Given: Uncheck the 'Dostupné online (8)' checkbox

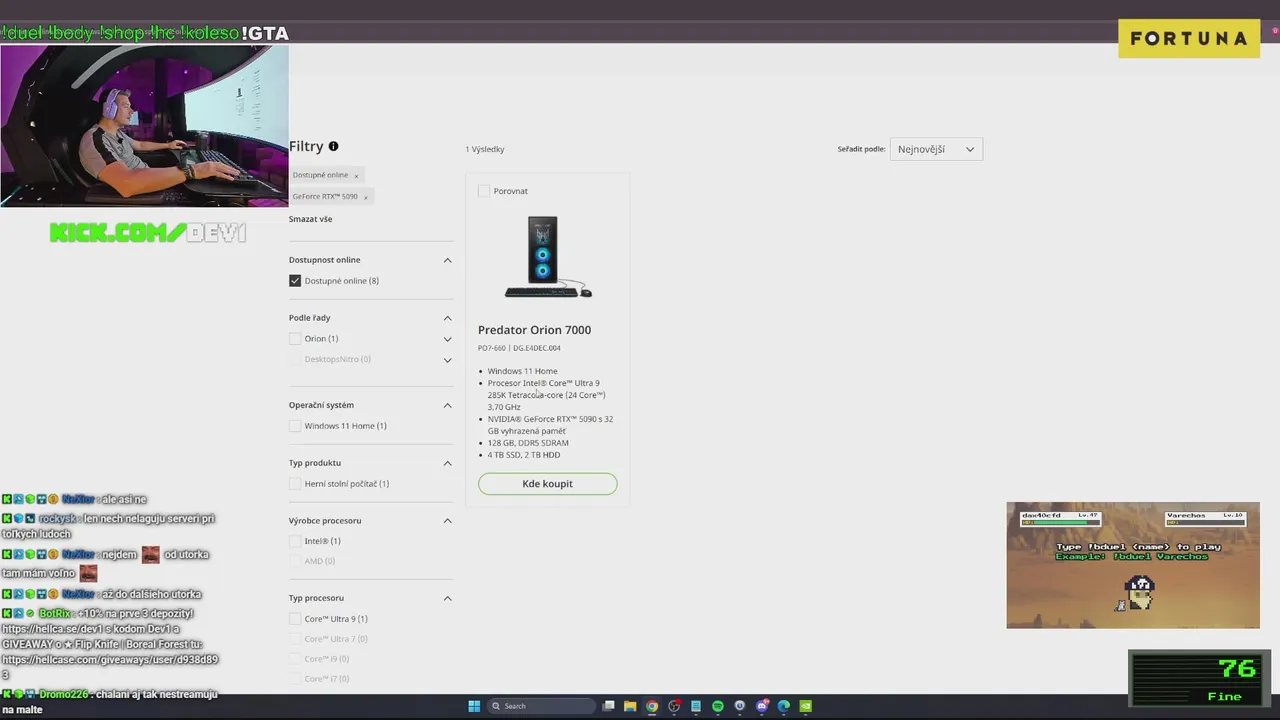Looking at the screenshot, I should 295,281.
